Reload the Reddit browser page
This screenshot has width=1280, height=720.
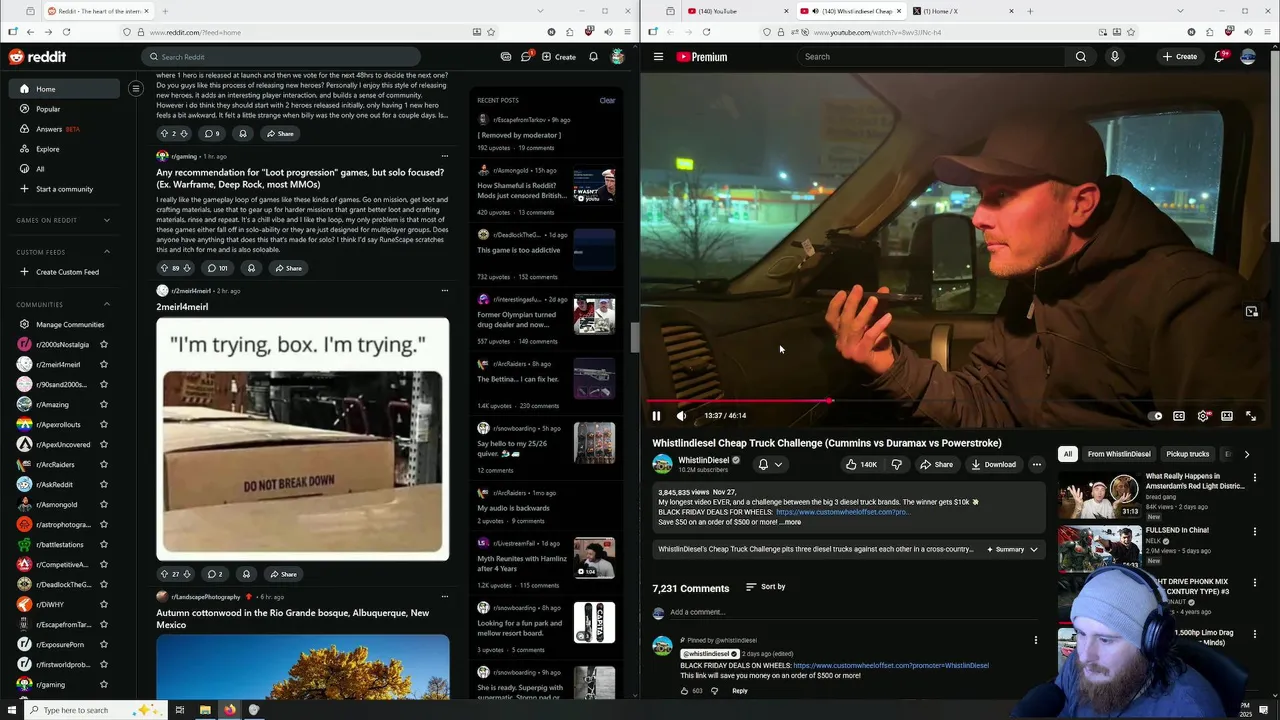click(x=68, y=32)
